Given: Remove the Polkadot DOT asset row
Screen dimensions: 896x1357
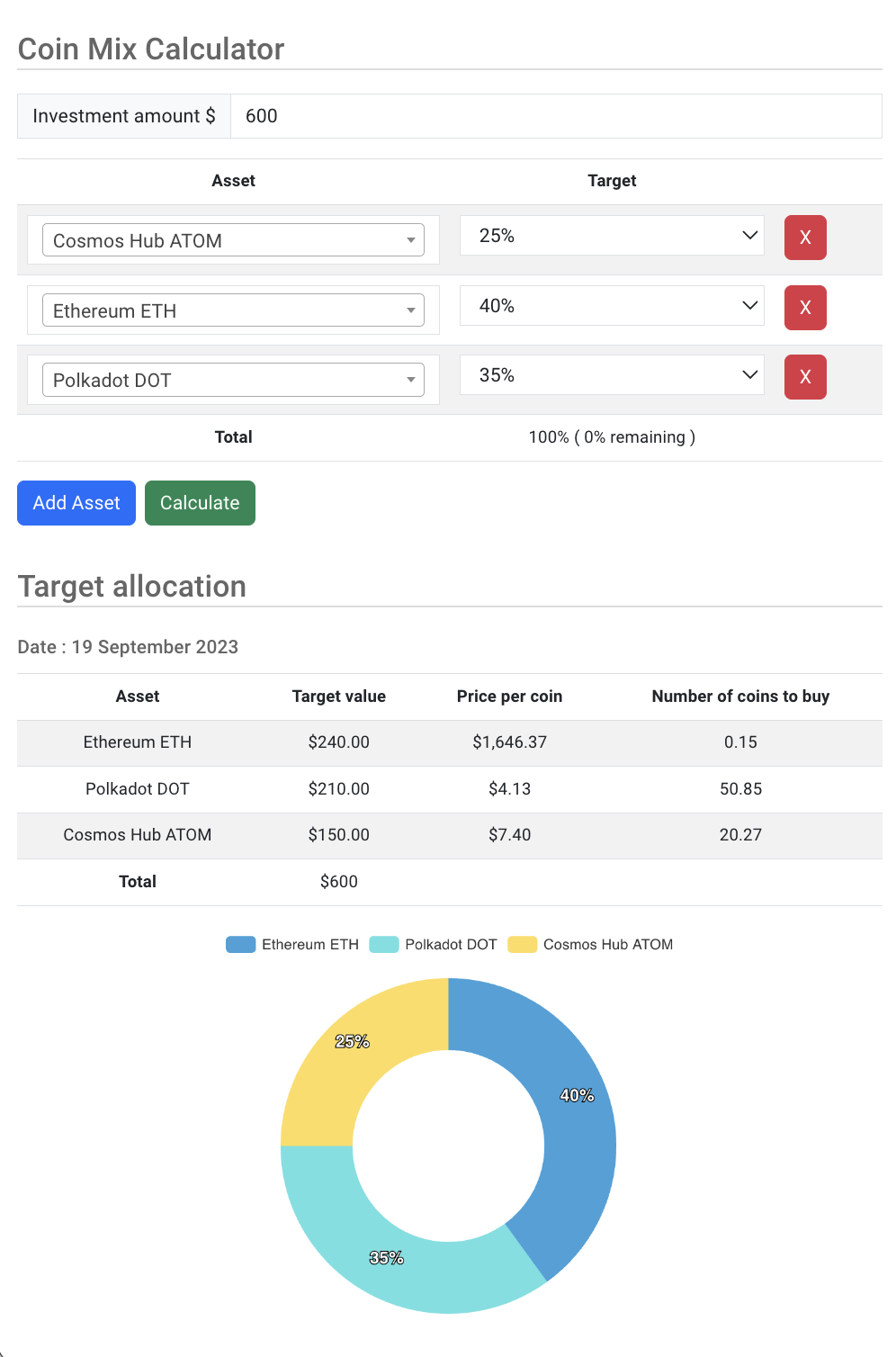Looking at the screenshot, I should [x=804, y=377].
